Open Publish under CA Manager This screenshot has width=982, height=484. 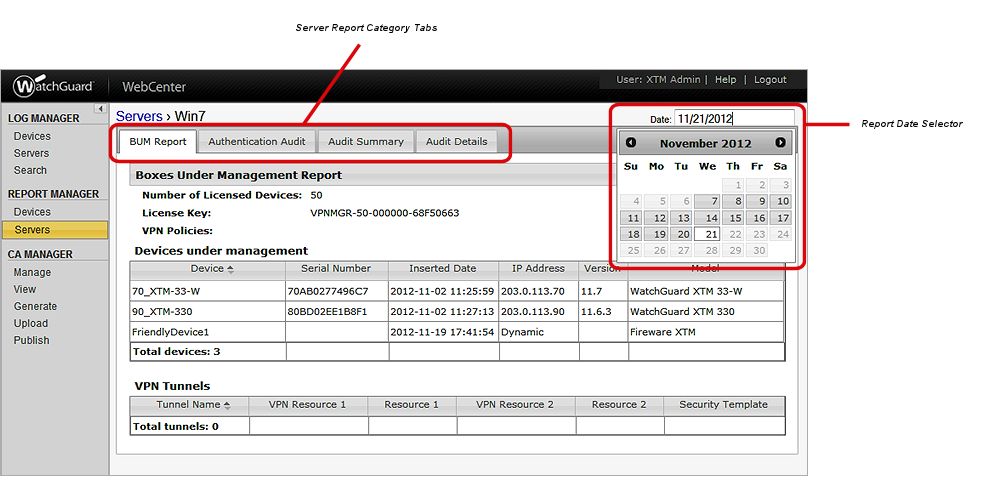[x=31, y=340]
